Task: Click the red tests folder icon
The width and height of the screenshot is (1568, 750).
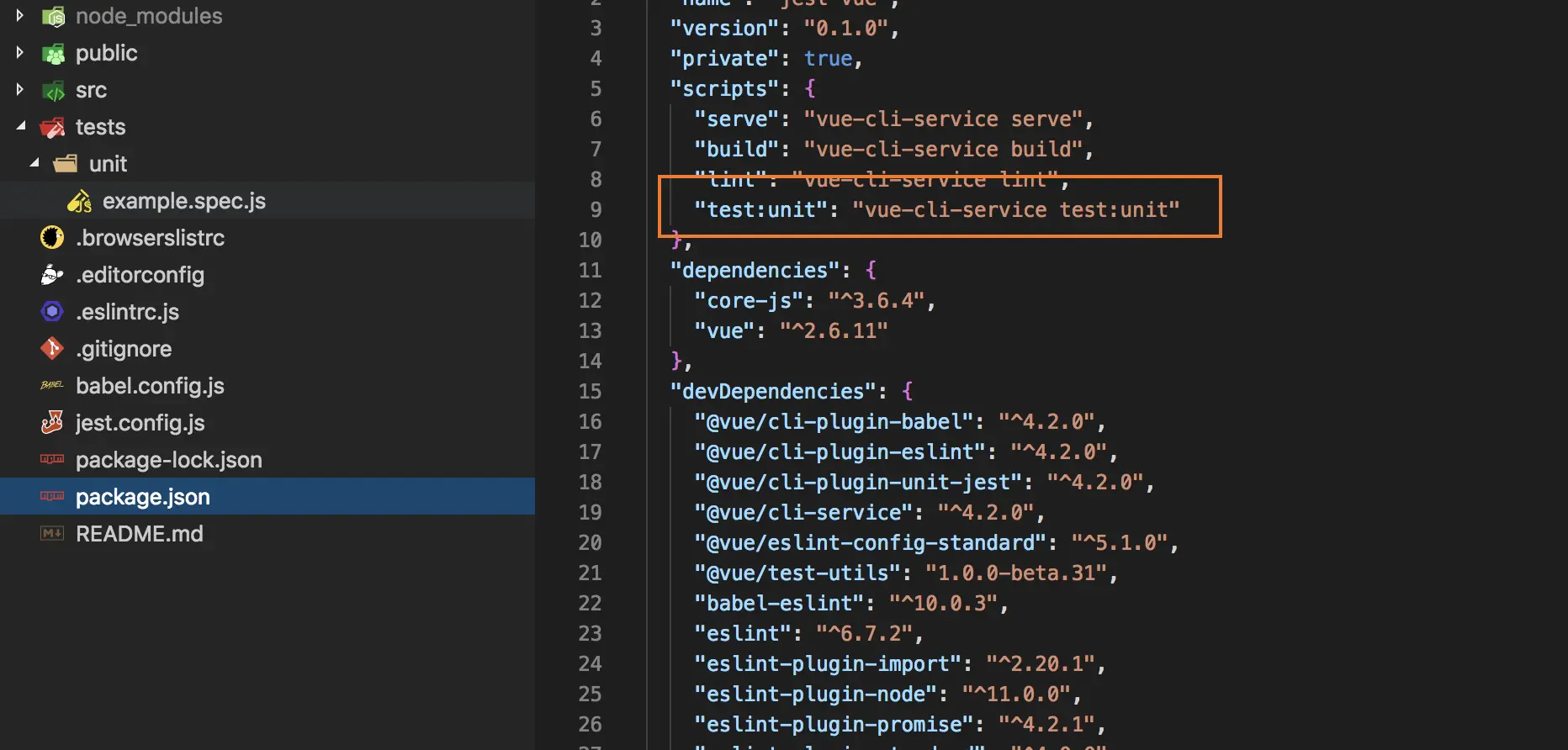Action: (x=52, y=127)
